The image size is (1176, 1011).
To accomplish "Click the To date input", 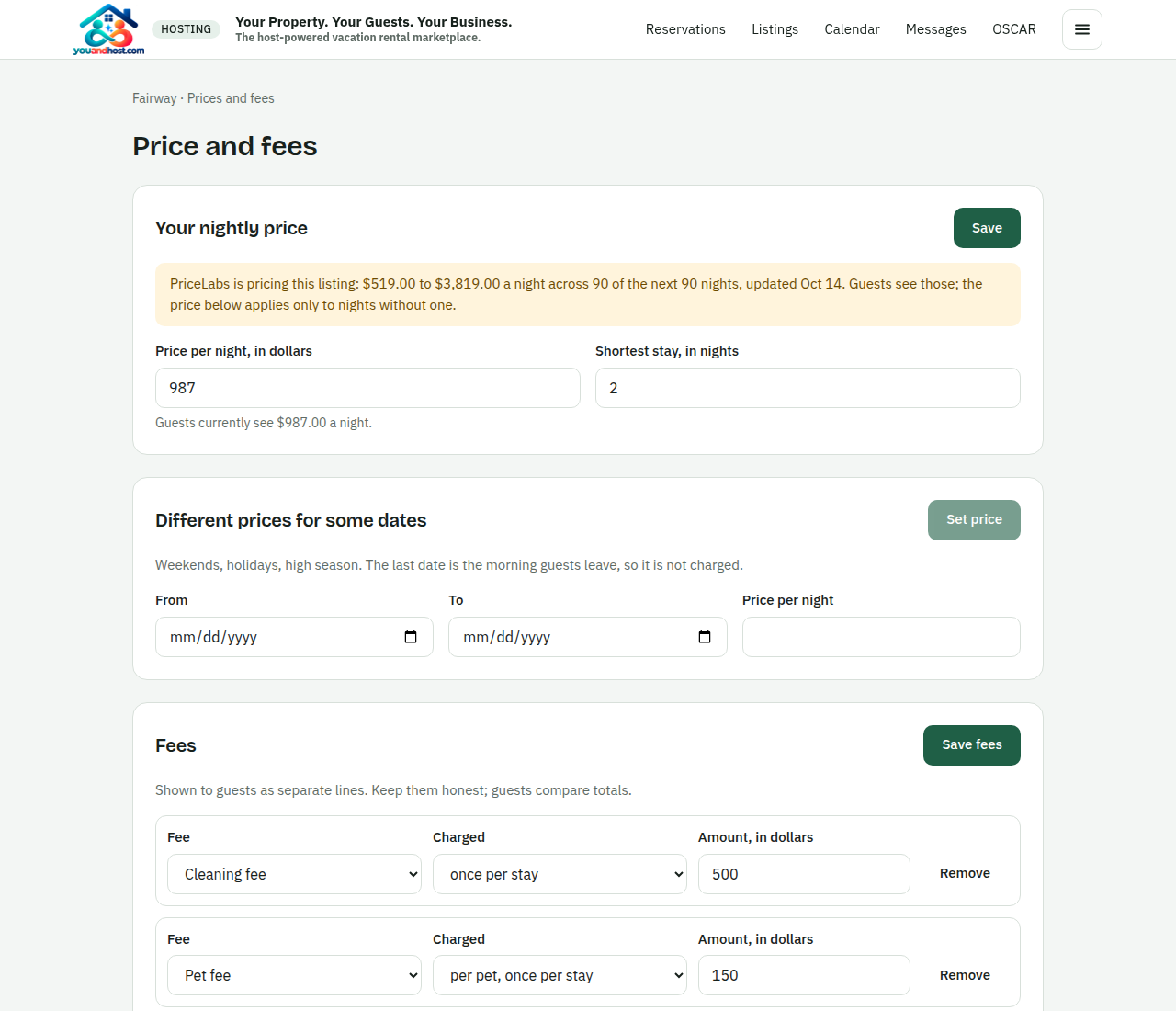I will click(x=588, y=637).
